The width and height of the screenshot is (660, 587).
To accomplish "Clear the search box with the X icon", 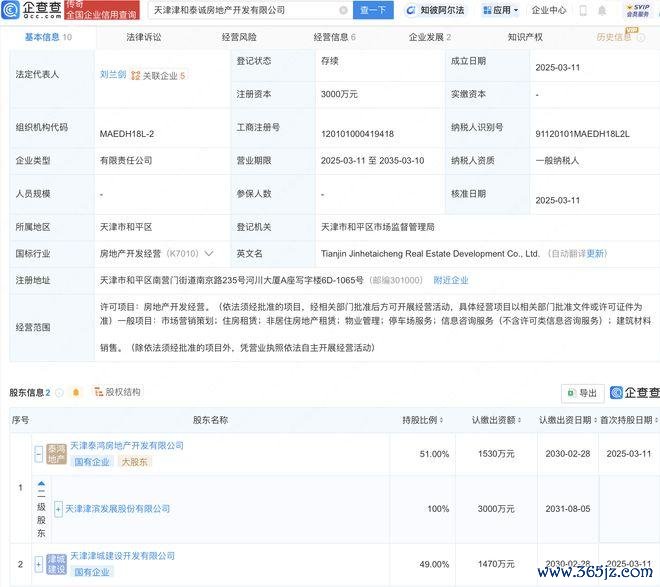I will (x=343, y=10).
